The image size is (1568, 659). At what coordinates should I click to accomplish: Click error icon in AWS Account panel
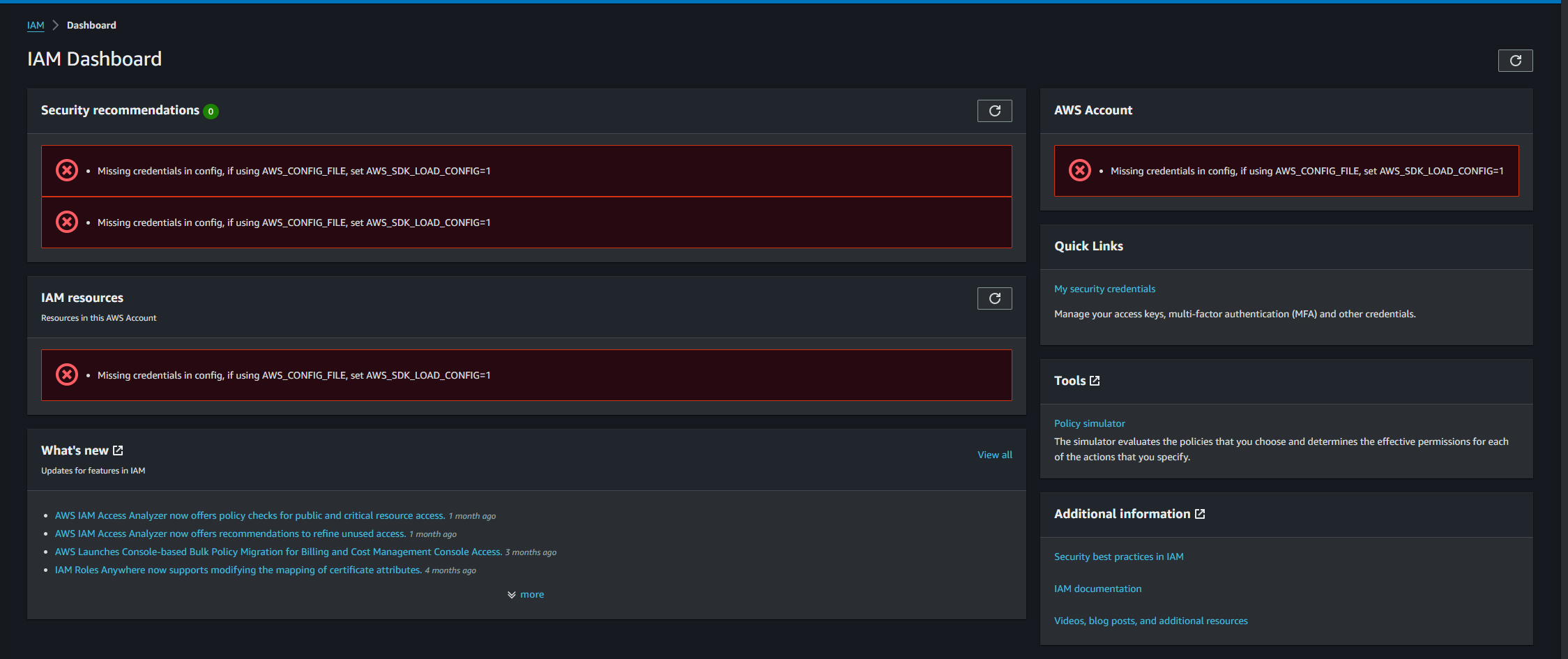click(x=1080, y=170)
